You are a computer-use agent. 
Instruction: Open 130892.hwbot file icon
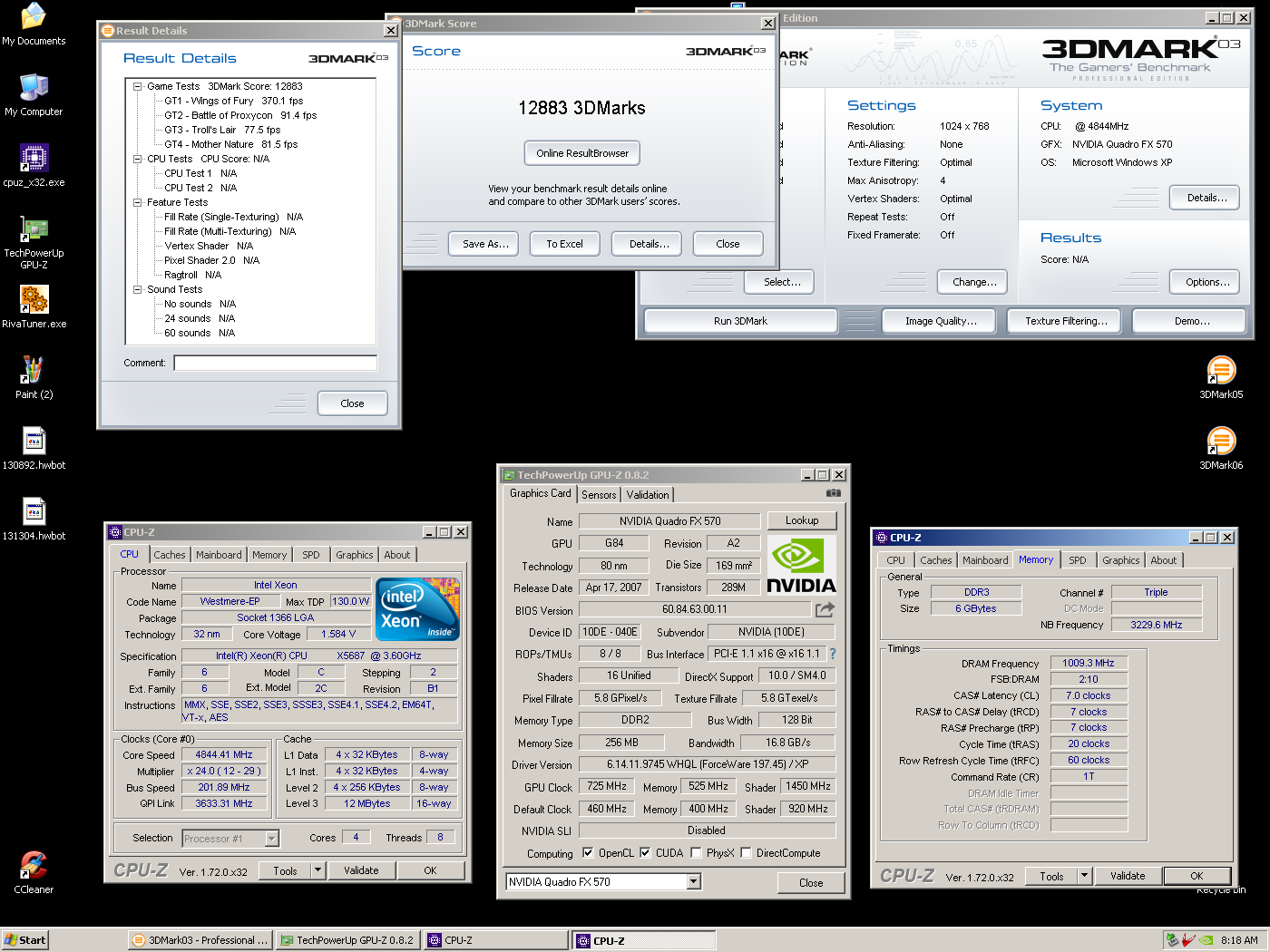tap(34, 448)
